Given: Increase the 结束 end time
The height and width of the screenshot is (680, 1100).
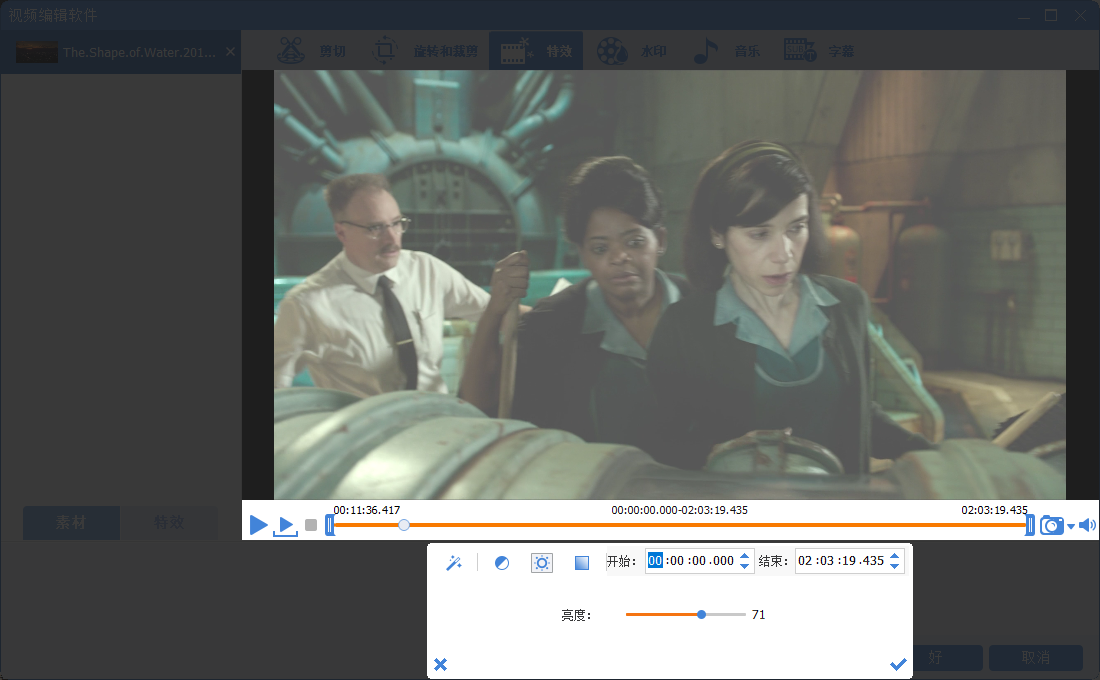Looking at the screenshot, I should [894, 556].
